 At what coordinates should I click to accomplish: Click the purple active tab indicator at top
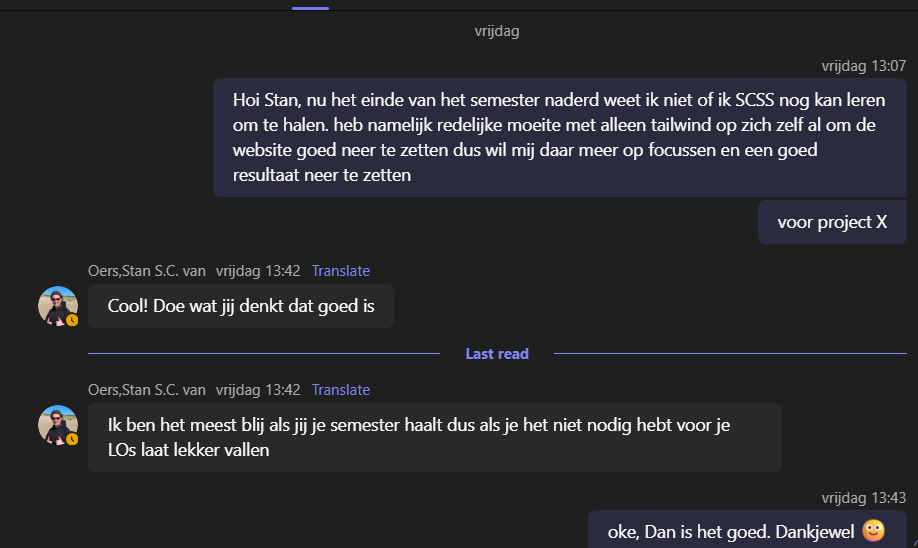click(x=310, y=6)
